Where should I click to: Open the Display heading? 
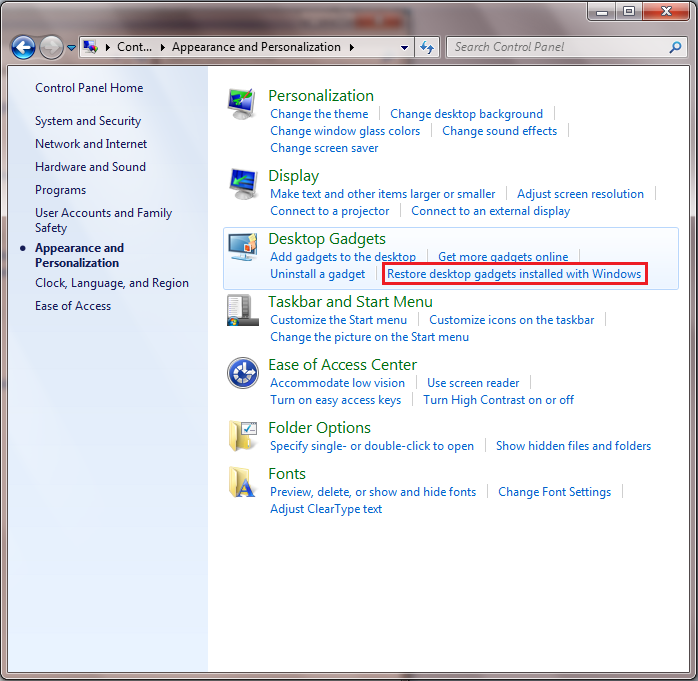click(293, 176)
